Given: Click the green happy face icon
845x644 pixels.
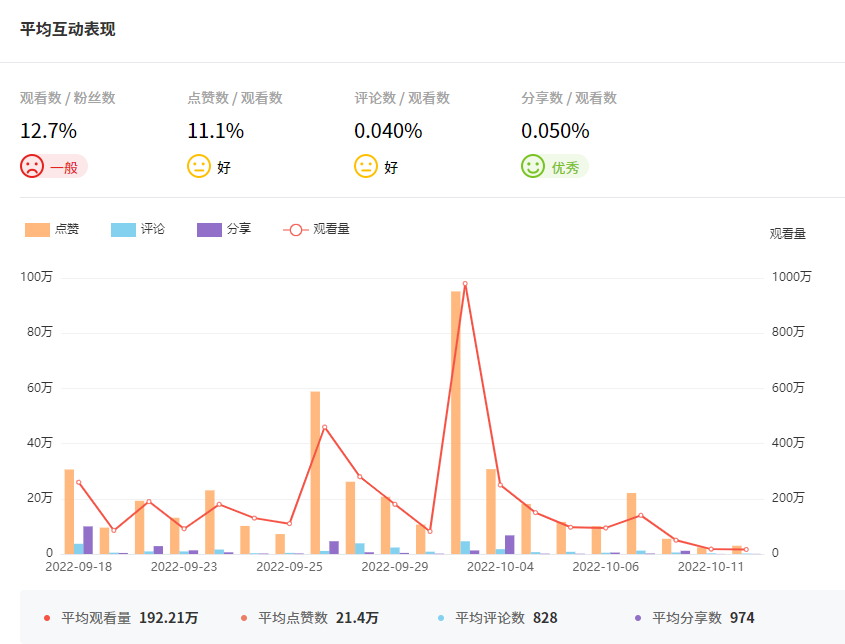Looking at the screenshot, I should coord(533,167).
